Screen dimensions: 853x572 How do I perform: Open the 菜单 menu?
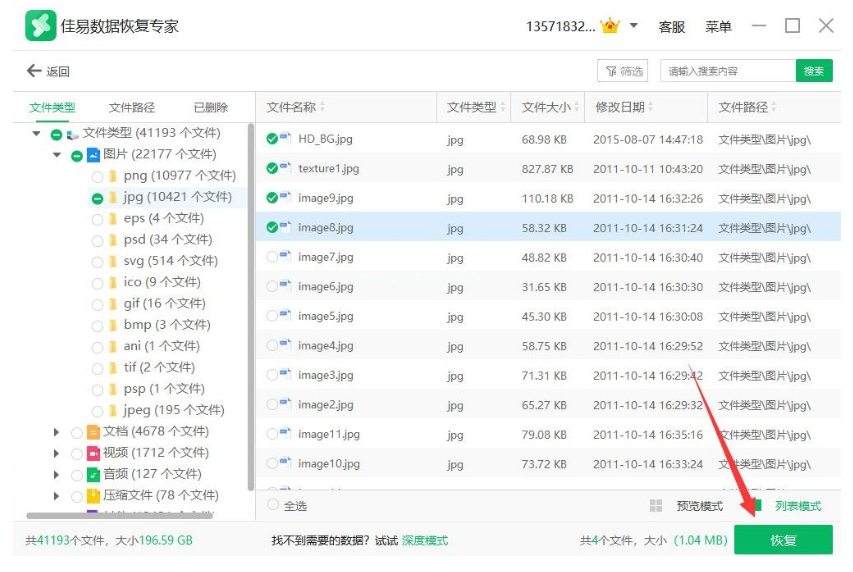coord(718,27)
